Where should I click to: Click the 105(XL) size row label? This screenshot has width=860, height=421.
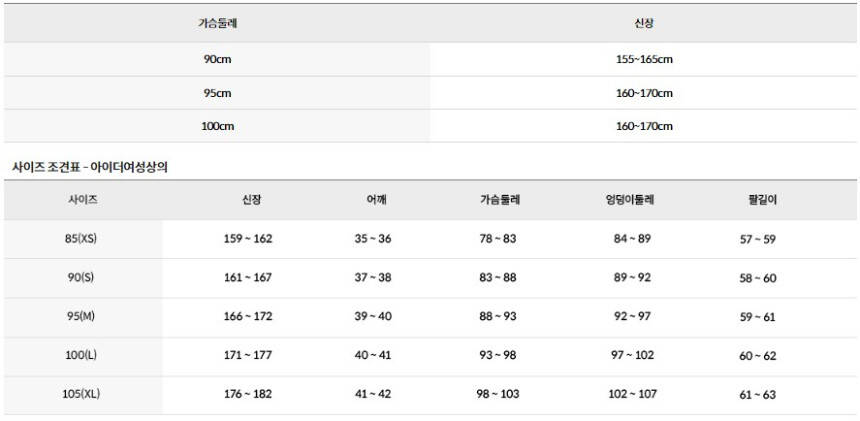(82, 394)
